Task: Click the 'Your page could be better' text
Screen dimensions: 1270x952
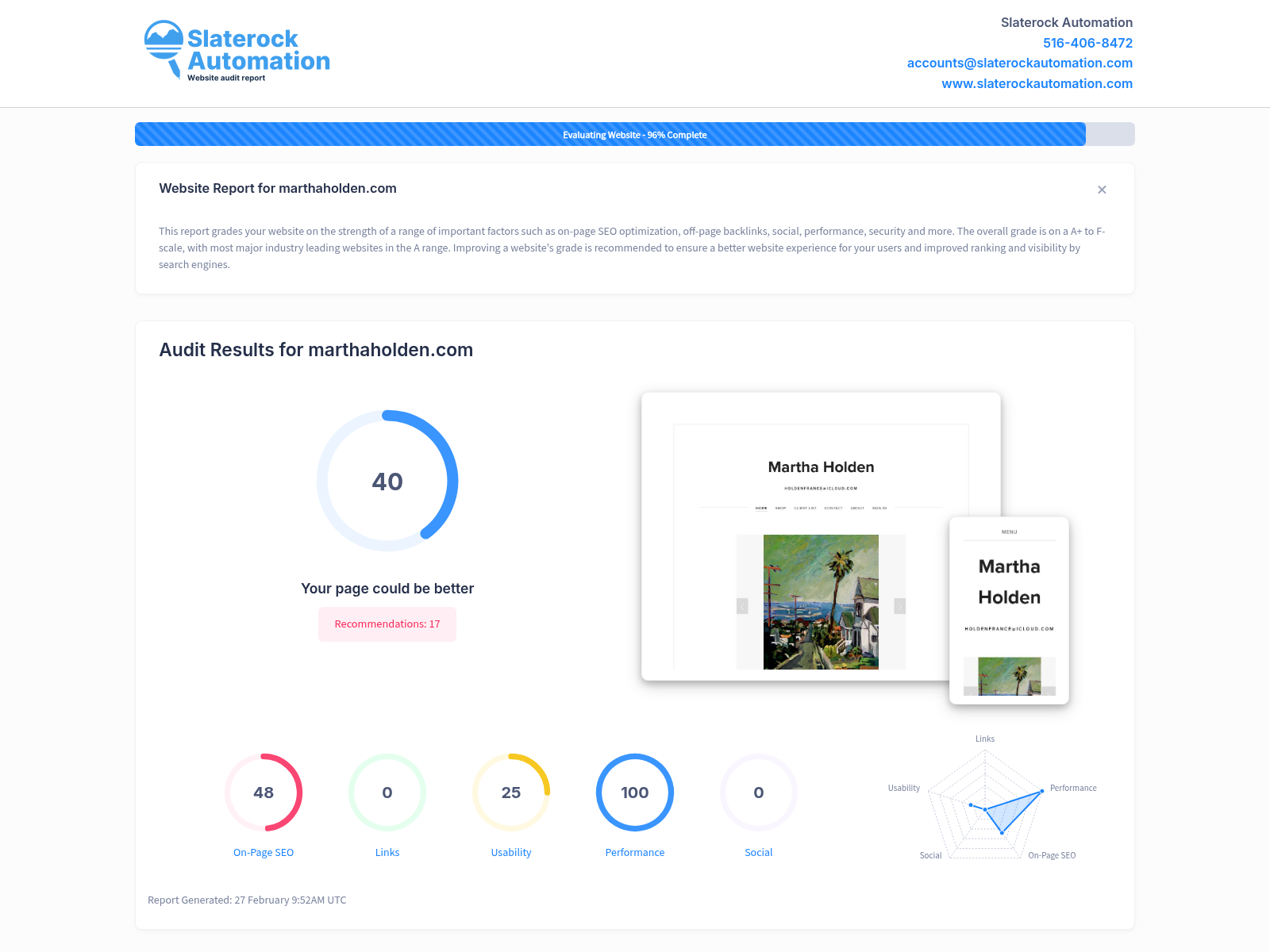Action: tap(387, 589)
